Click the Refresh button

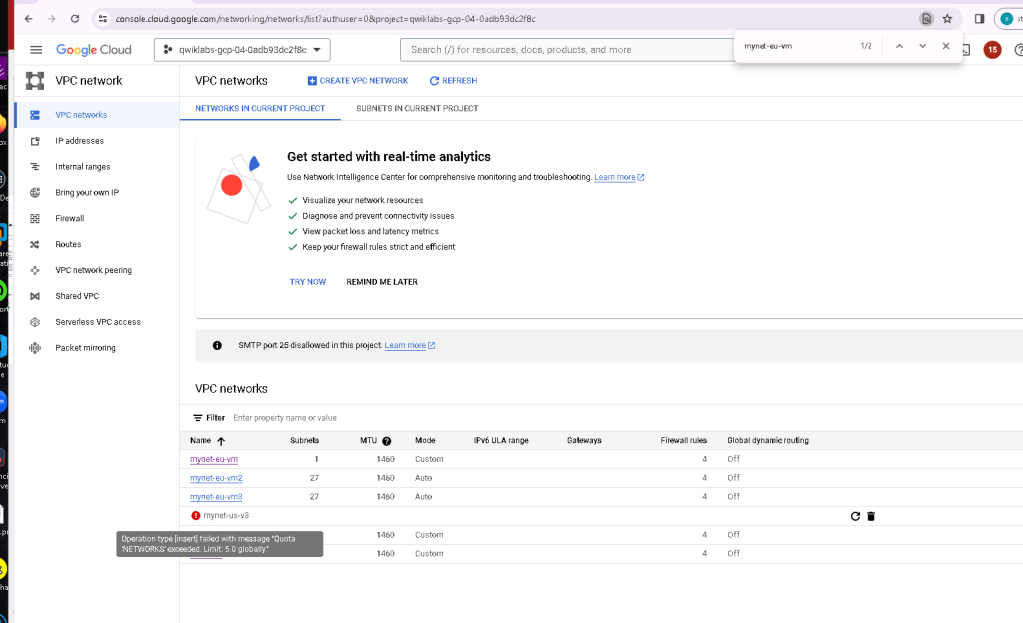(x=453, y=81)
